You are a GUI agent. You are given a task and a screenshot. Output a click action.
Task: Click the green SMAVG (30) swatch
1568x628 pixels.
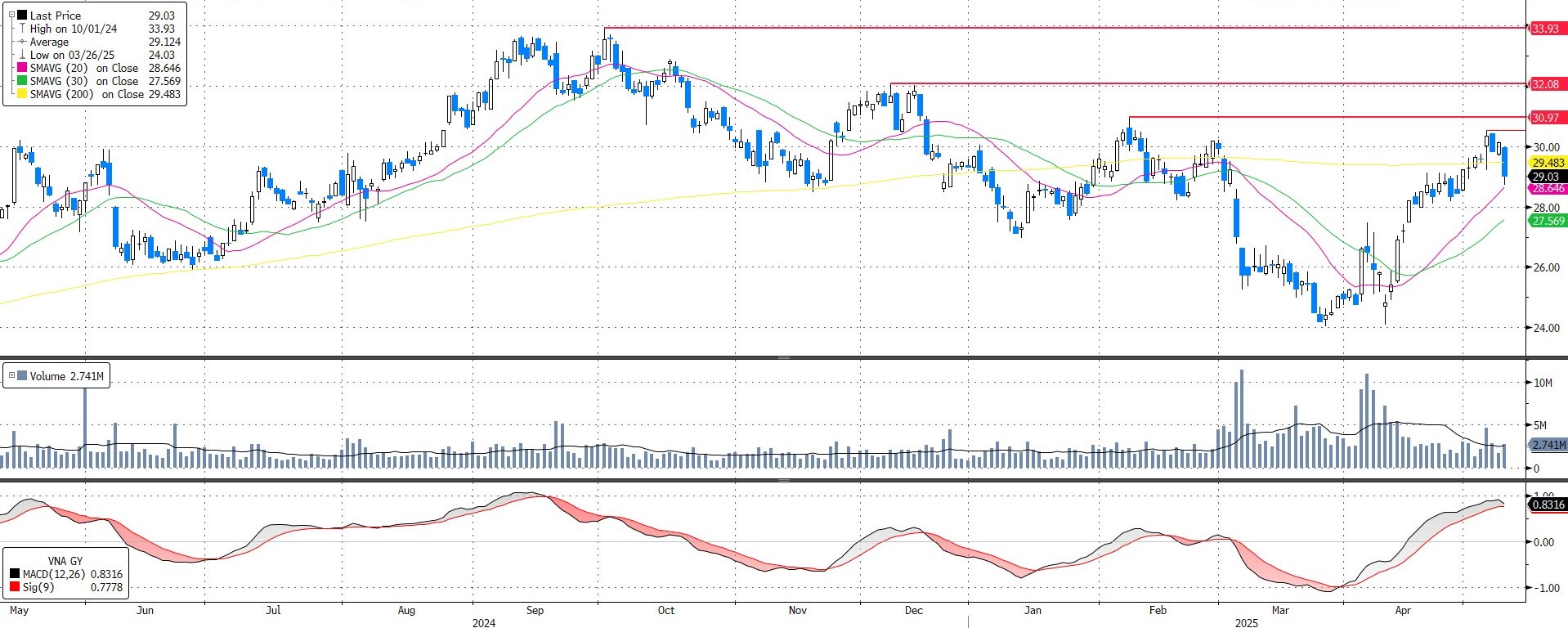point(22,81)
